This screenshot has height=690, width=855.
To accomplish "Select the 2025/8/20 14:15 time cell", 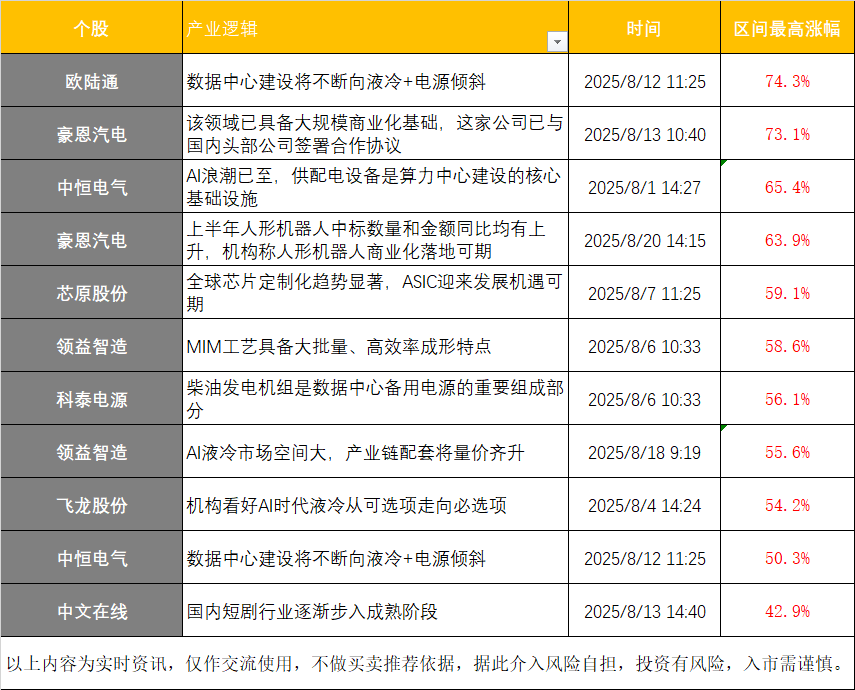I will [x=644, y=239].
